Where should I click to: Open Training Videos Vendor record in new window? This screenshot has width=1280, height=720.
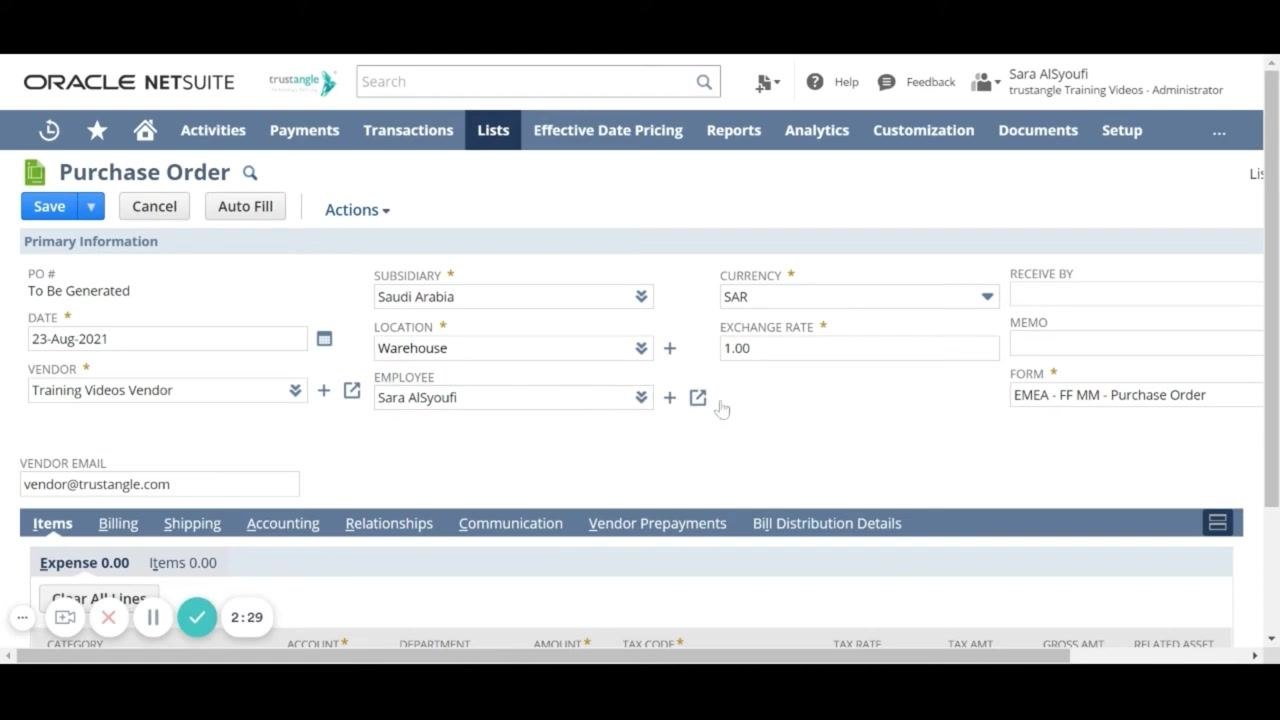[x=352, y=390]
